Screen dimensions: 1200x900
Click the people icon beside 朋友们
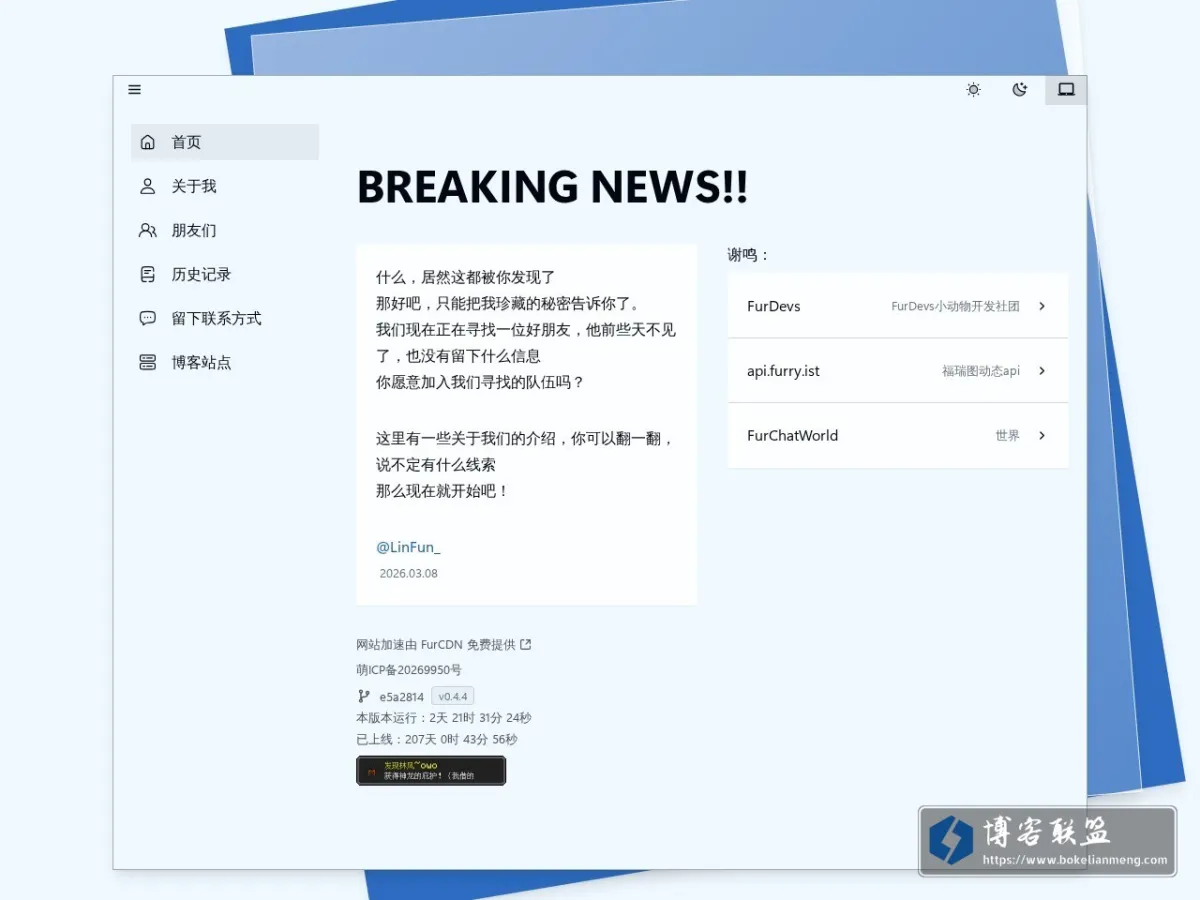pos(148,230)
